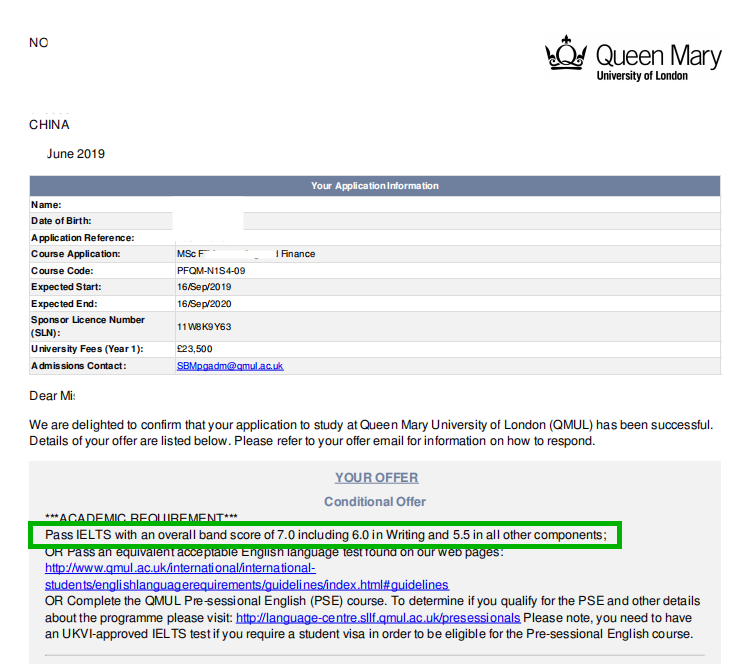Click the Queen Mary University of London logo
This screenshot has width=749, height=664.
(633, 58)
